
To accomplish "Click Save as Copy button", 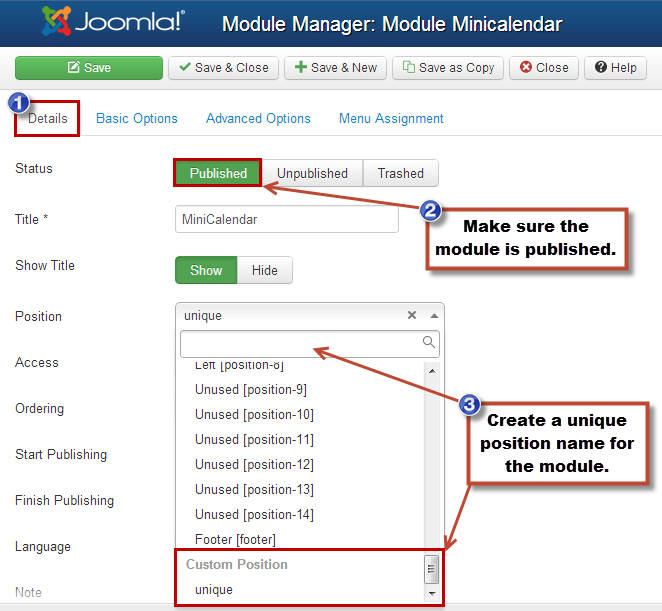I will (448, 68).
